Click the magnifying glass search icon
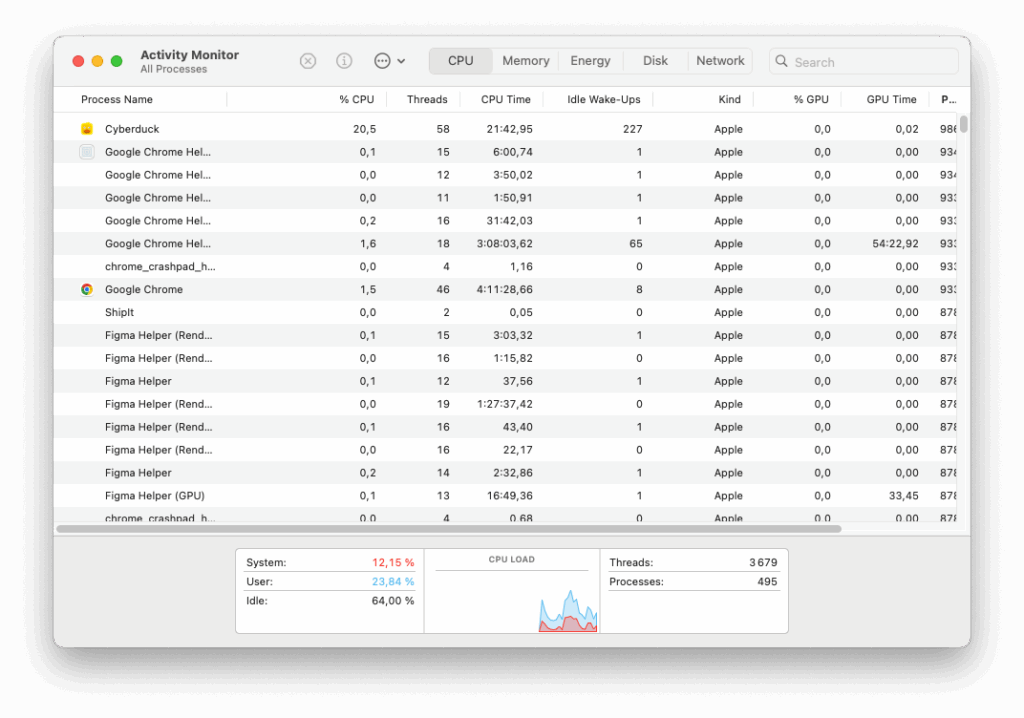The image size is (1024, 718). [x=781, y=61]
